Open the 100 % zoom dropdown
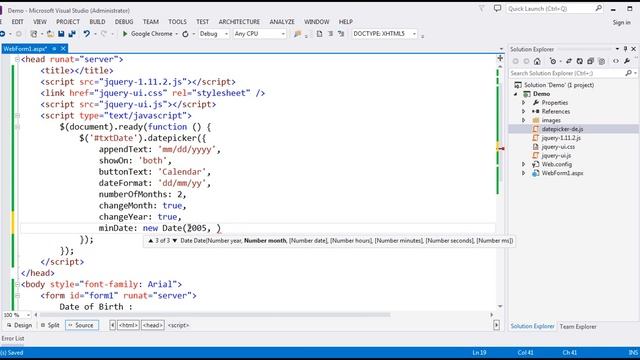 pyautogui.click(x=28, y=315)
